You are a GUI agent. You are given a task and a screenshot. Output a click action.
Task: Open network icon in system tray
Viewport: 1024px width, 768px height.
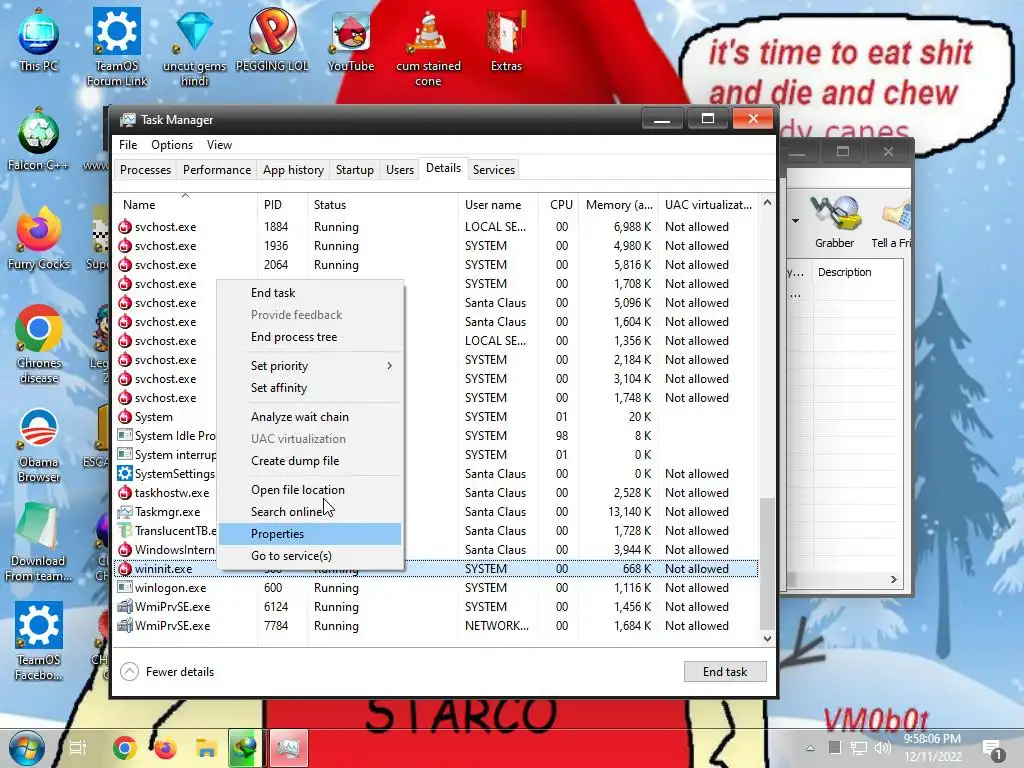pos(859,748)
